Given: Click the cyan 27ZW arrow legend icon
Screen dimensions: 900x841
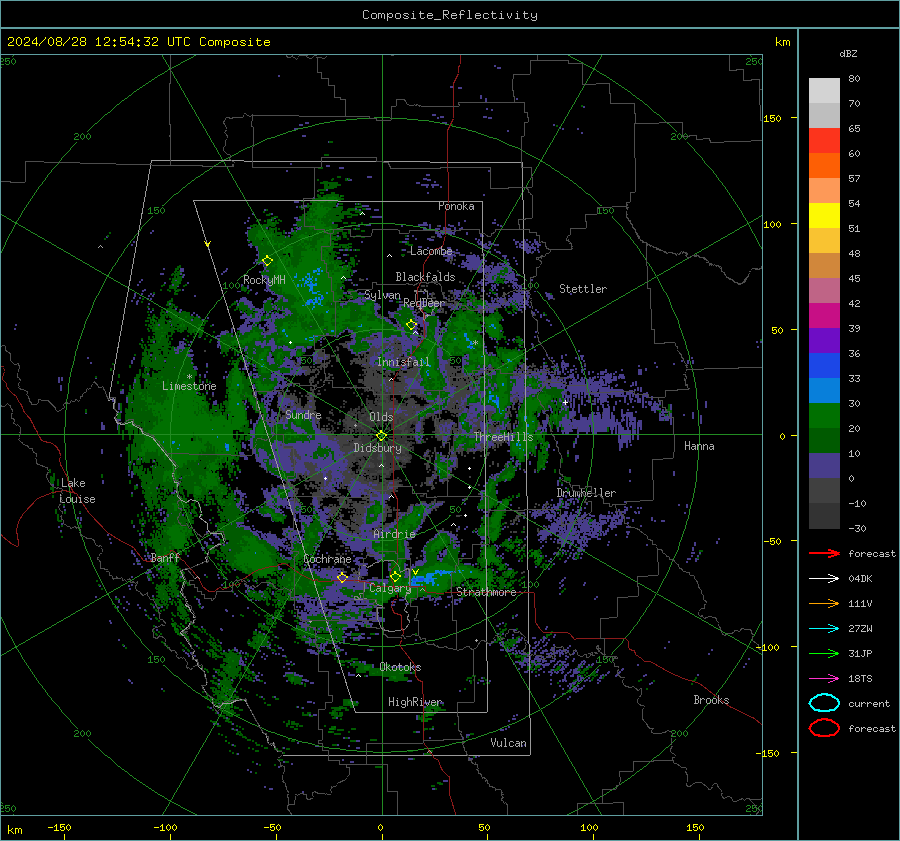Looking at the screenshot, I should coord(824,629).
